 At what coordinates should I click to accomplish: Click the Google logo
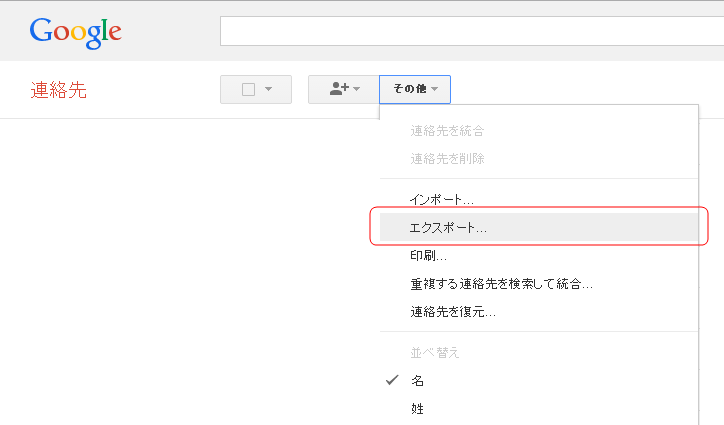76,33
